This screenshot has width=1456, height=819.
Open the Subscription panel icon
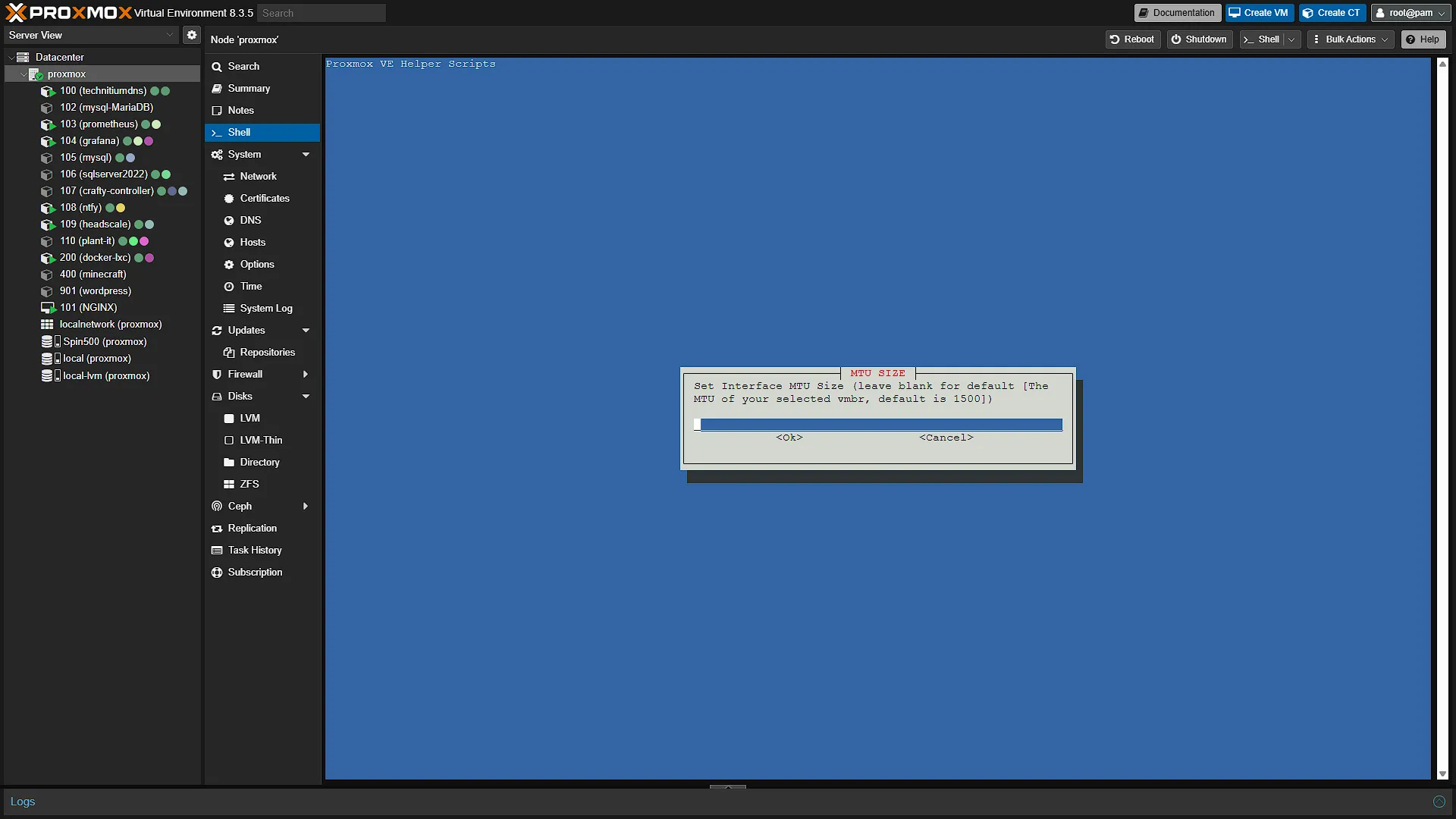(217, 573)
